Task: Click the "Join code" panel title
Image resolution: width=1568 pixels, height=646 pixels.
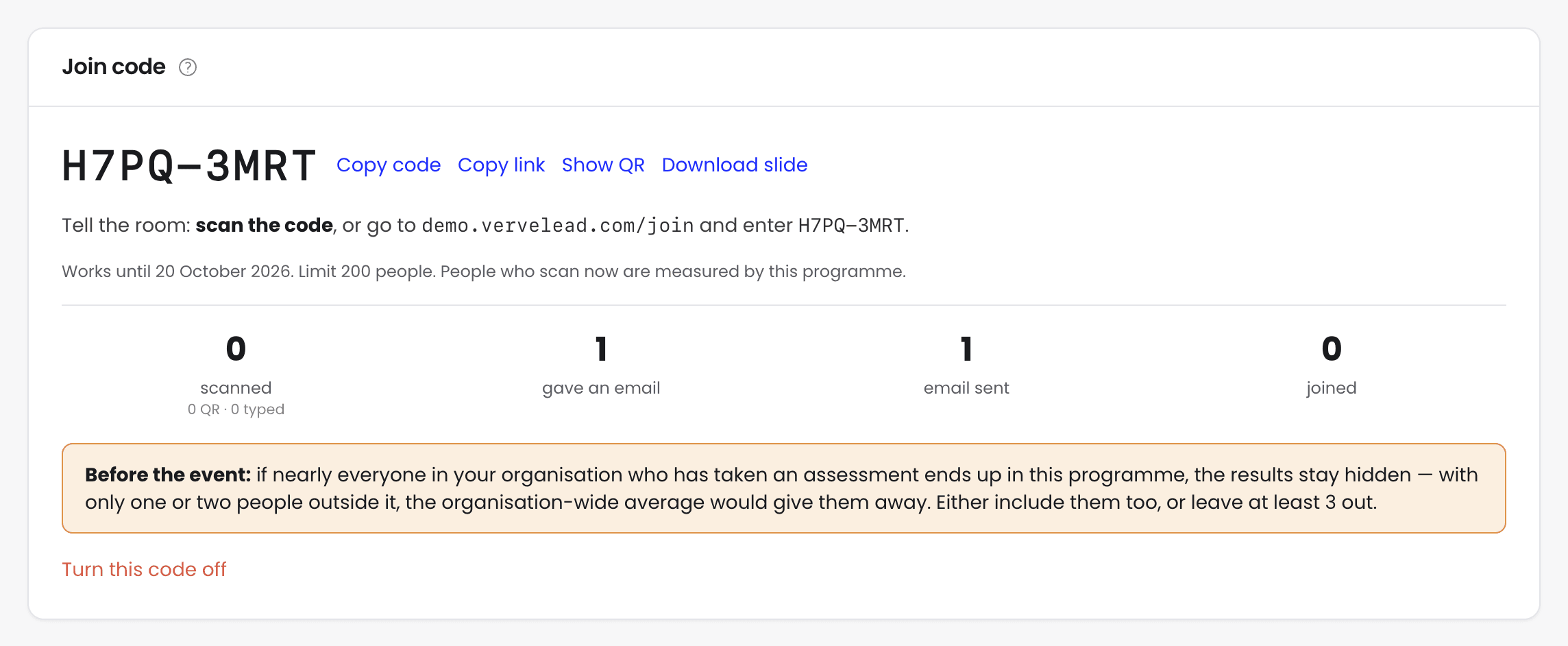Action: [114, 67]
